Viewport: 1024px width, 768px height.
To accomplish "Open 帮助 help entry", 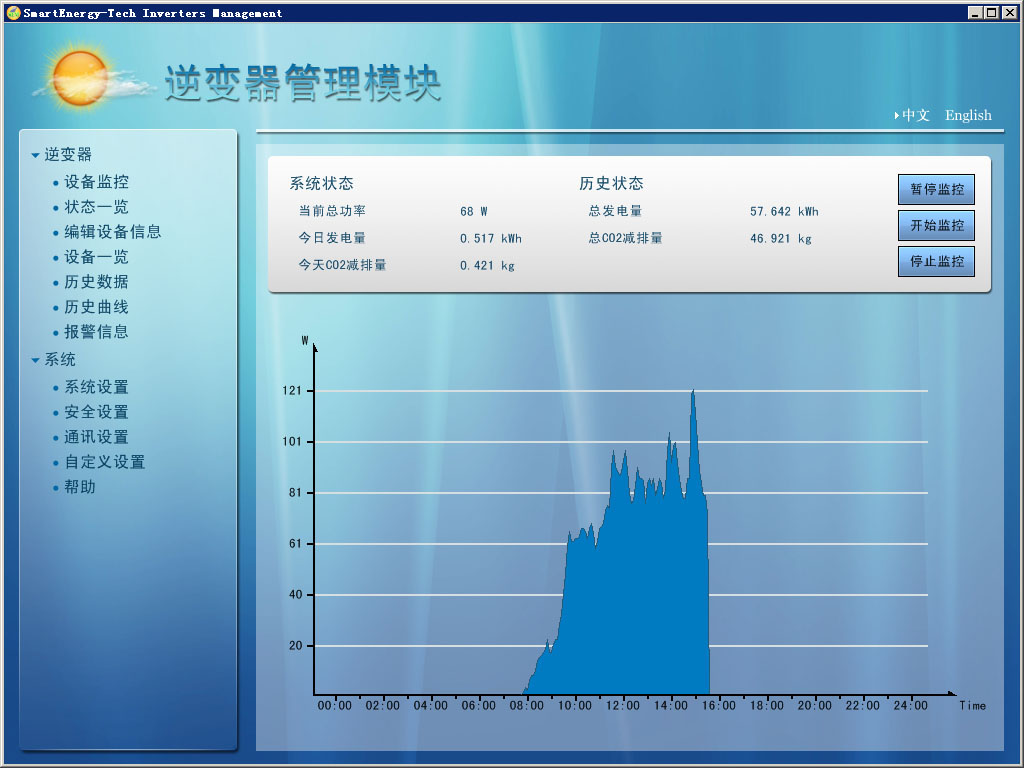I will (x=80, y=487).
